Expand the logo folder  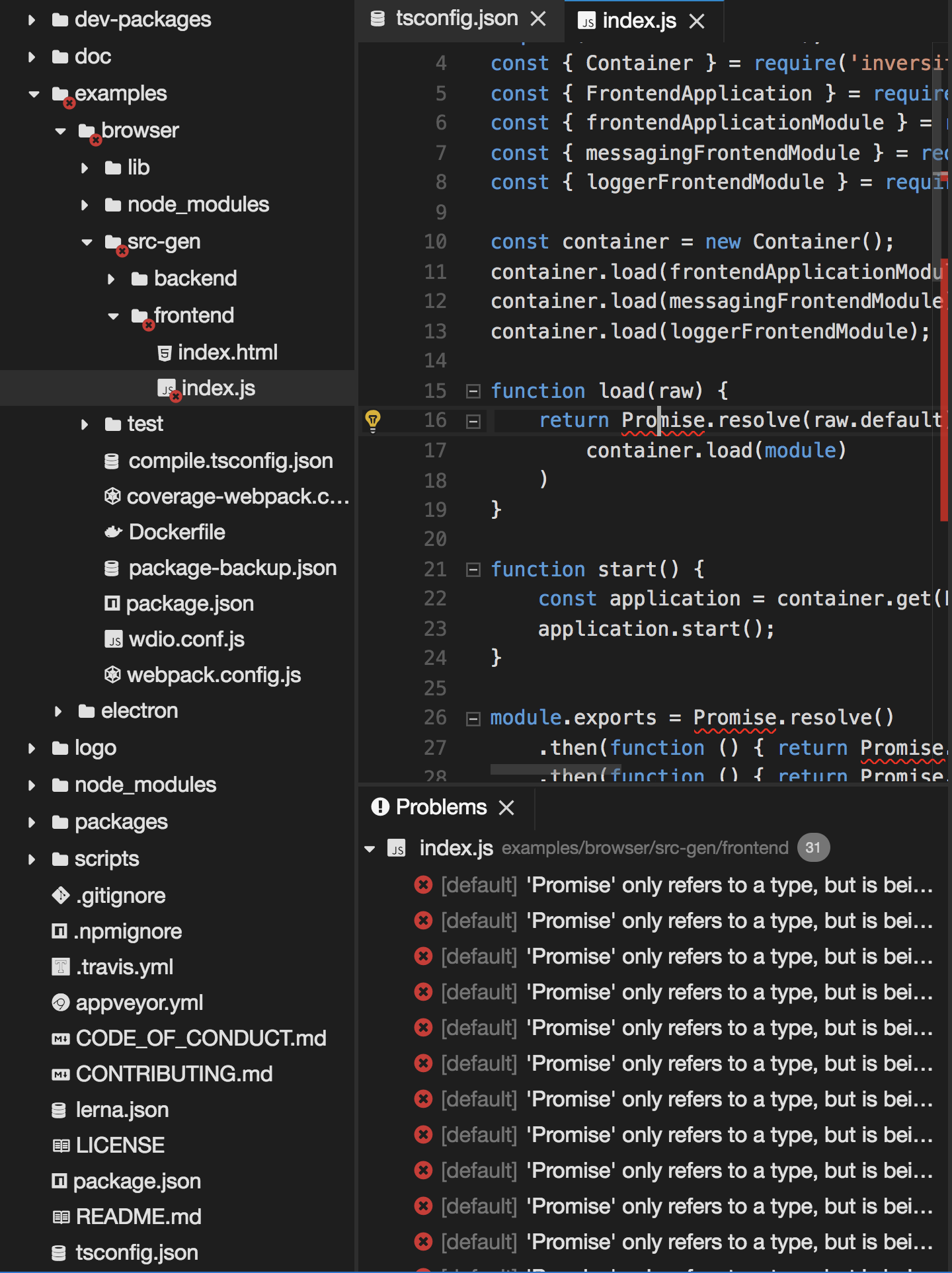(x=32, y=748)
